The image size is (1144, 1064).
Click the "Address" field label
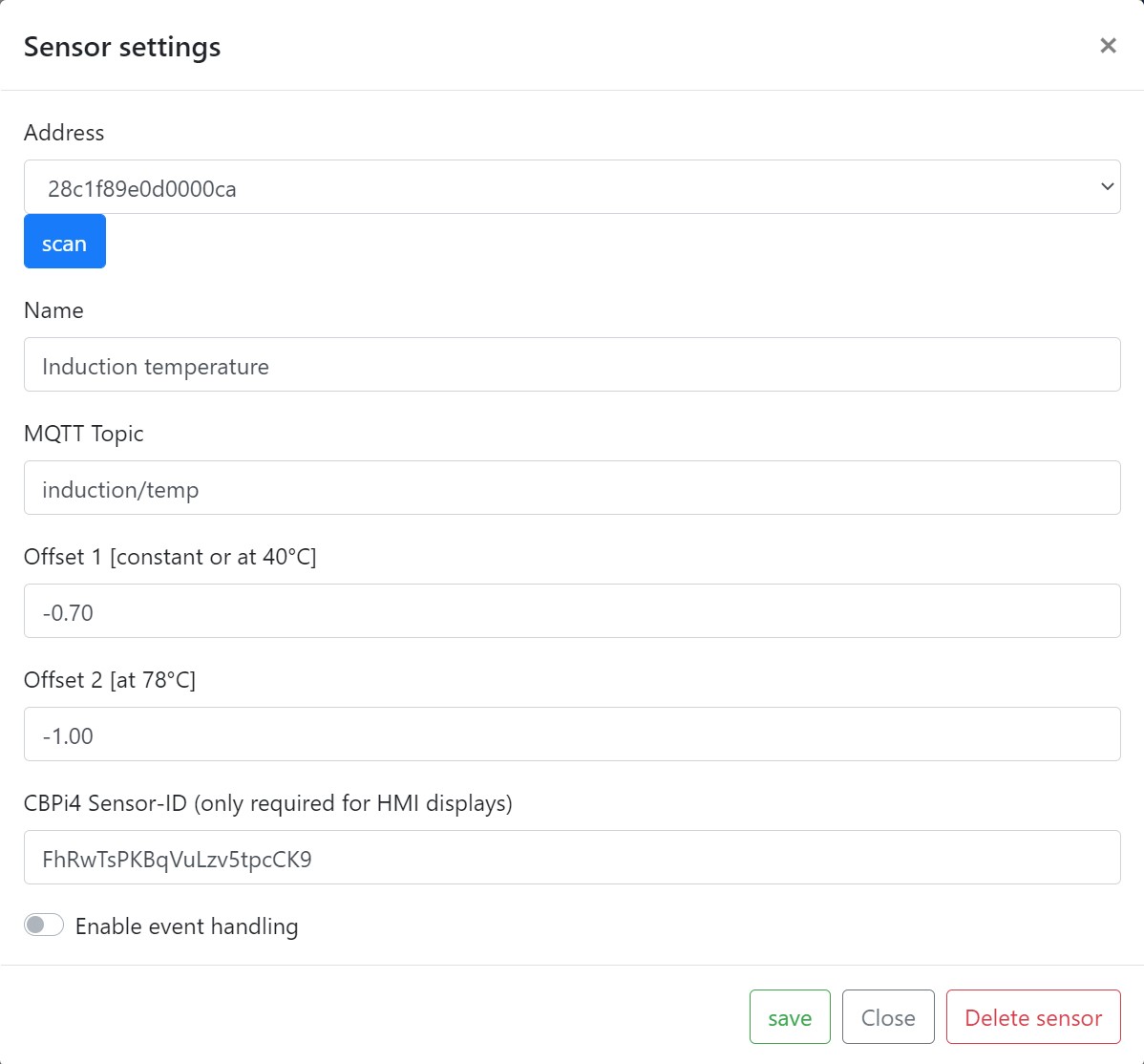[x=64, y=133]
